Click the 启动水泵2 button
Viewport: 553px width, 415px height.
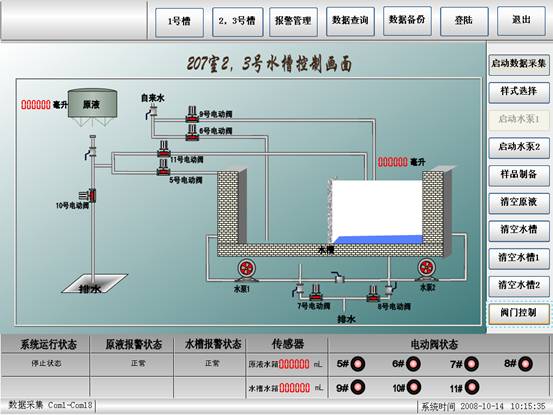tap(519, 147)
